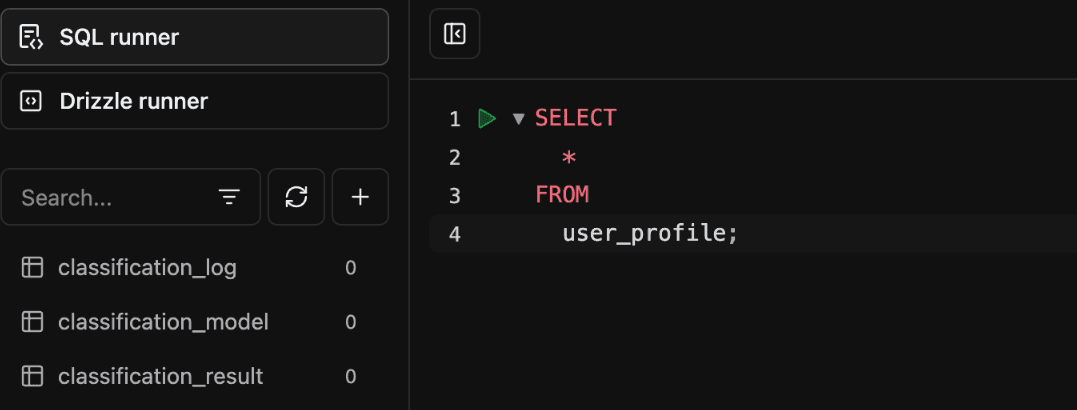
Task: Collapse the sidebar panel icon
Action: (x=455, y=34)
